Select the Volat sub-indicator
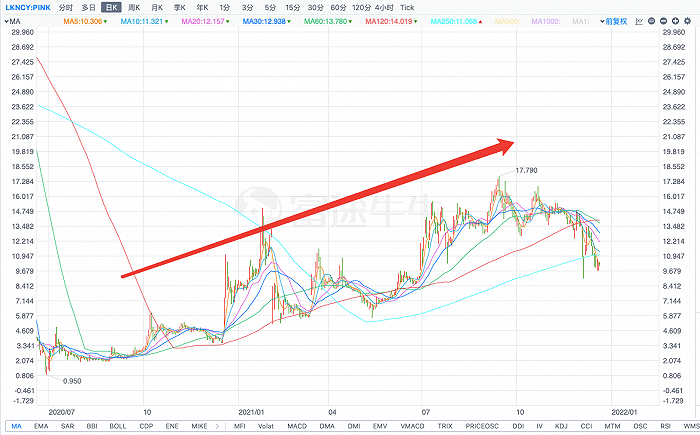Image resolution: width=700 pixels, height=435 pixels. 266,426
